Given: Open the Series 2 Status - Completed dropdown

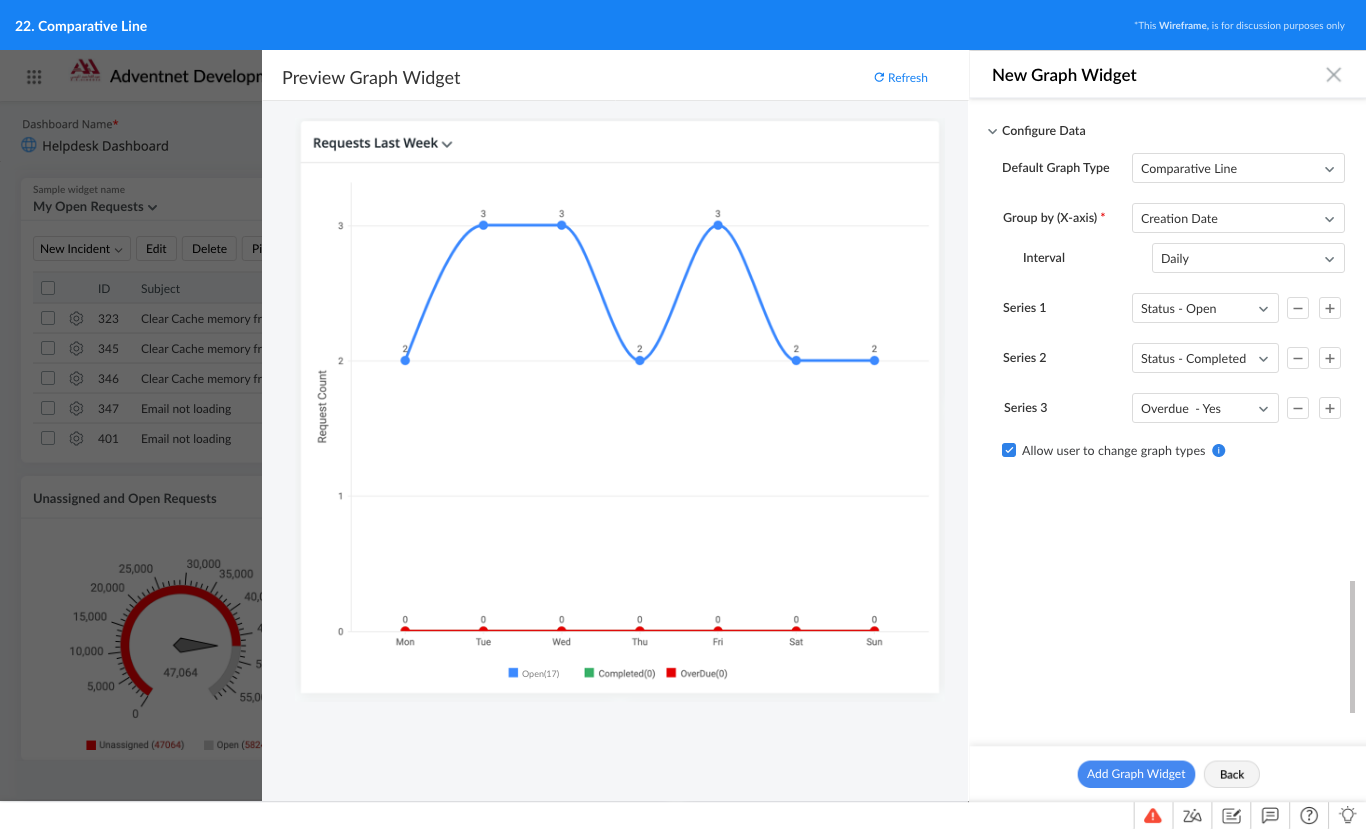Looking at the screenshot, I should (1205, 358).
